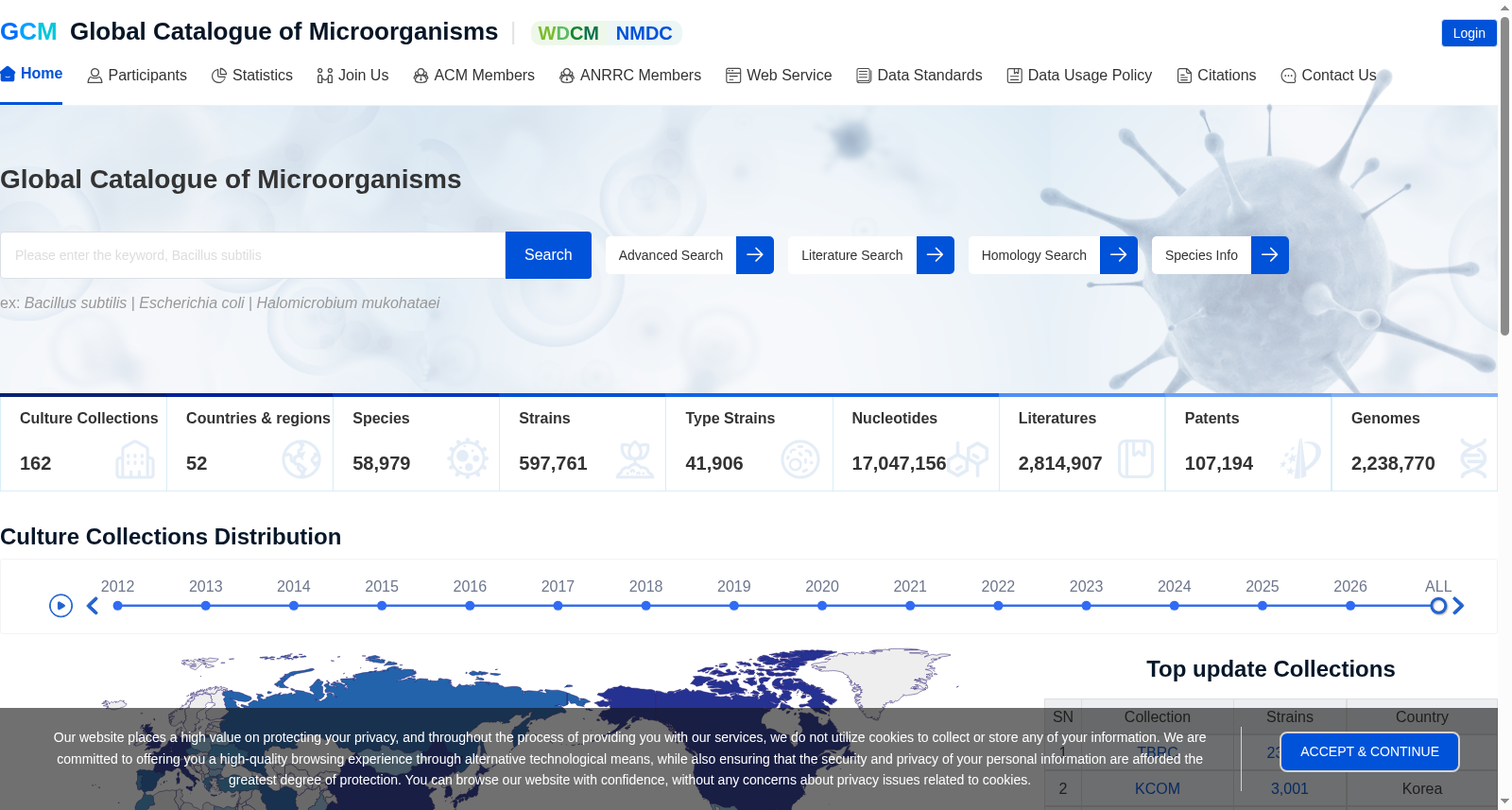The width and height of the screenshot is (1512, 810).
Task: Open the Statistics page
Action: point(252,76)
